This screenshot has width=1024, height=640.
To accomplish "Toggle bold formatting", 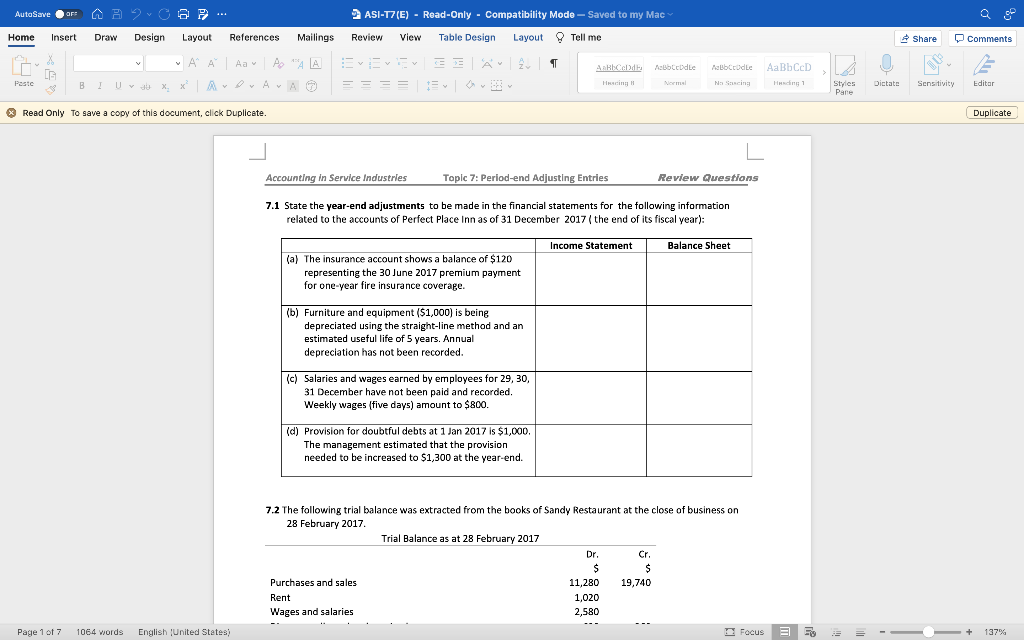I will pyautogui.click(x=82, y=87).
